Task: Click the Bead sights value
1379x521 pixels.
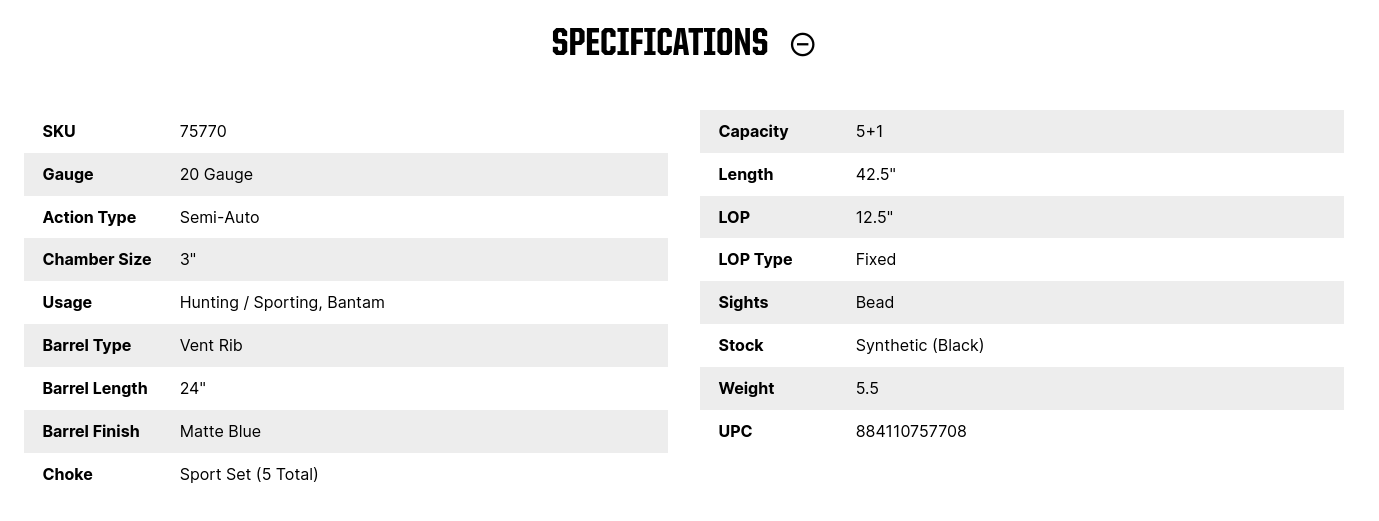Action: 874,302
